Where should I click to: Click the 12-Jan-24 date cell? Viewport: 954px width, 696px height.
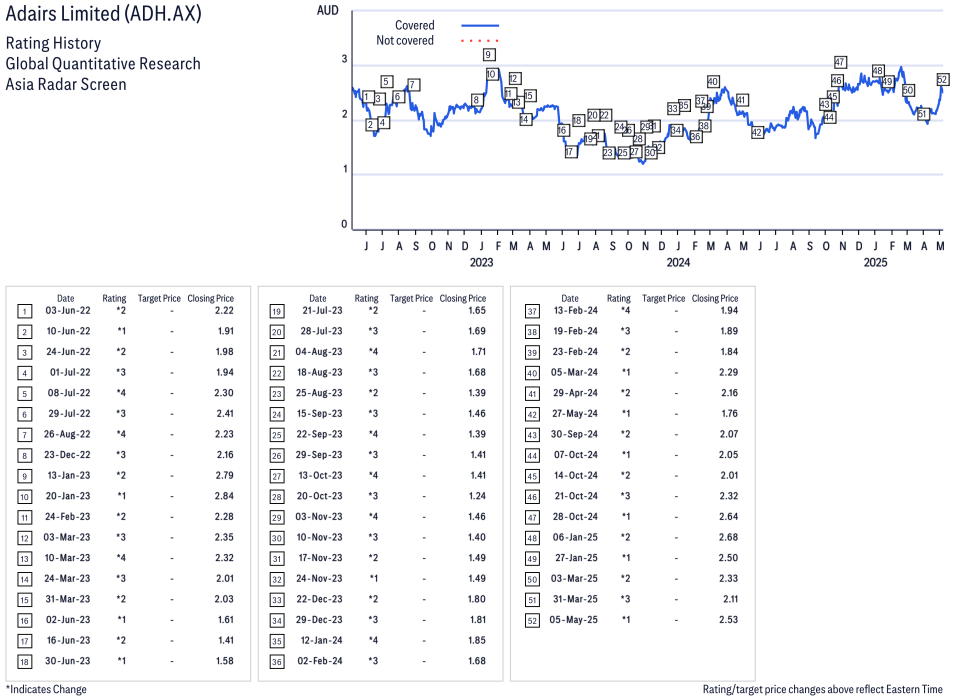pos(322,640)
